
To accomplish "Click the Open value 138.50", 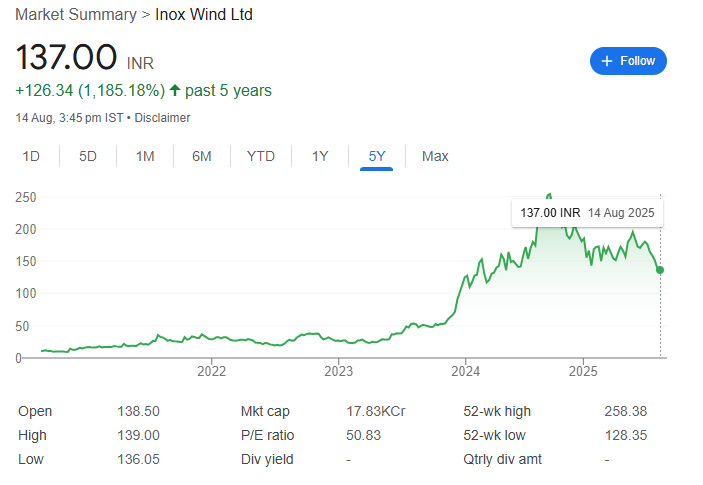I will 139,411.
